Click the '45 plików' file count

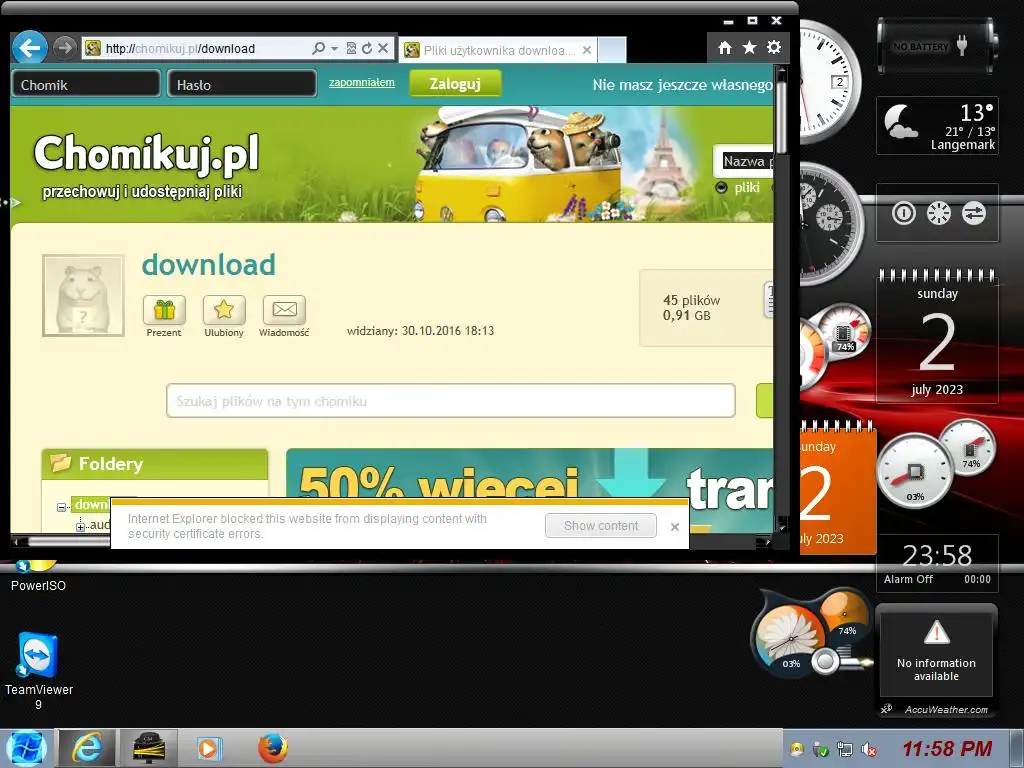691,300
